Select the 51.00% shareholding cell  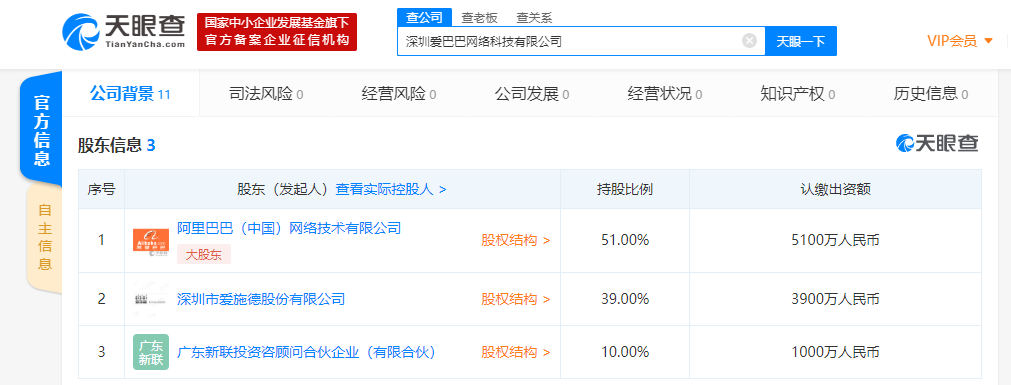(624, 241)
